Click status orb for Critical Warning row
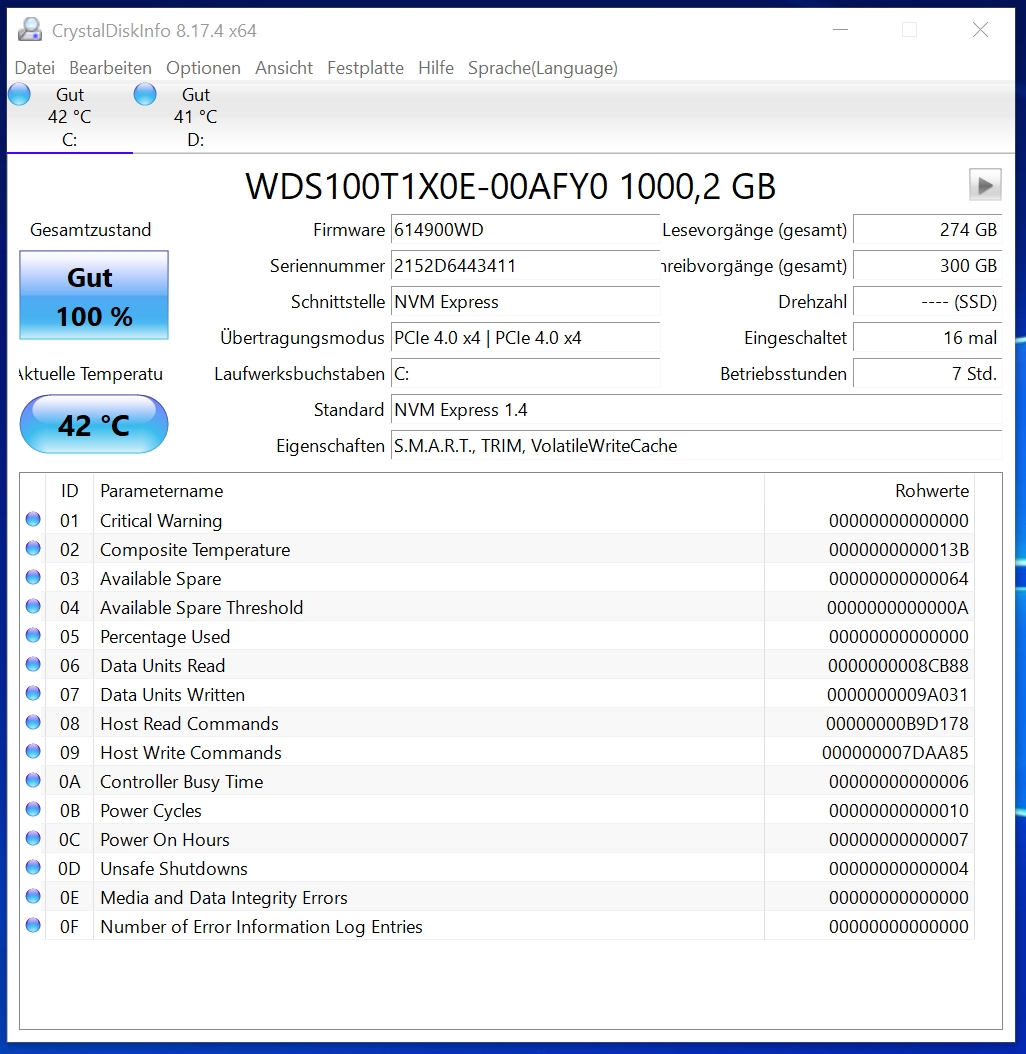1026x1054 pixels. click(x=33, y=520)
